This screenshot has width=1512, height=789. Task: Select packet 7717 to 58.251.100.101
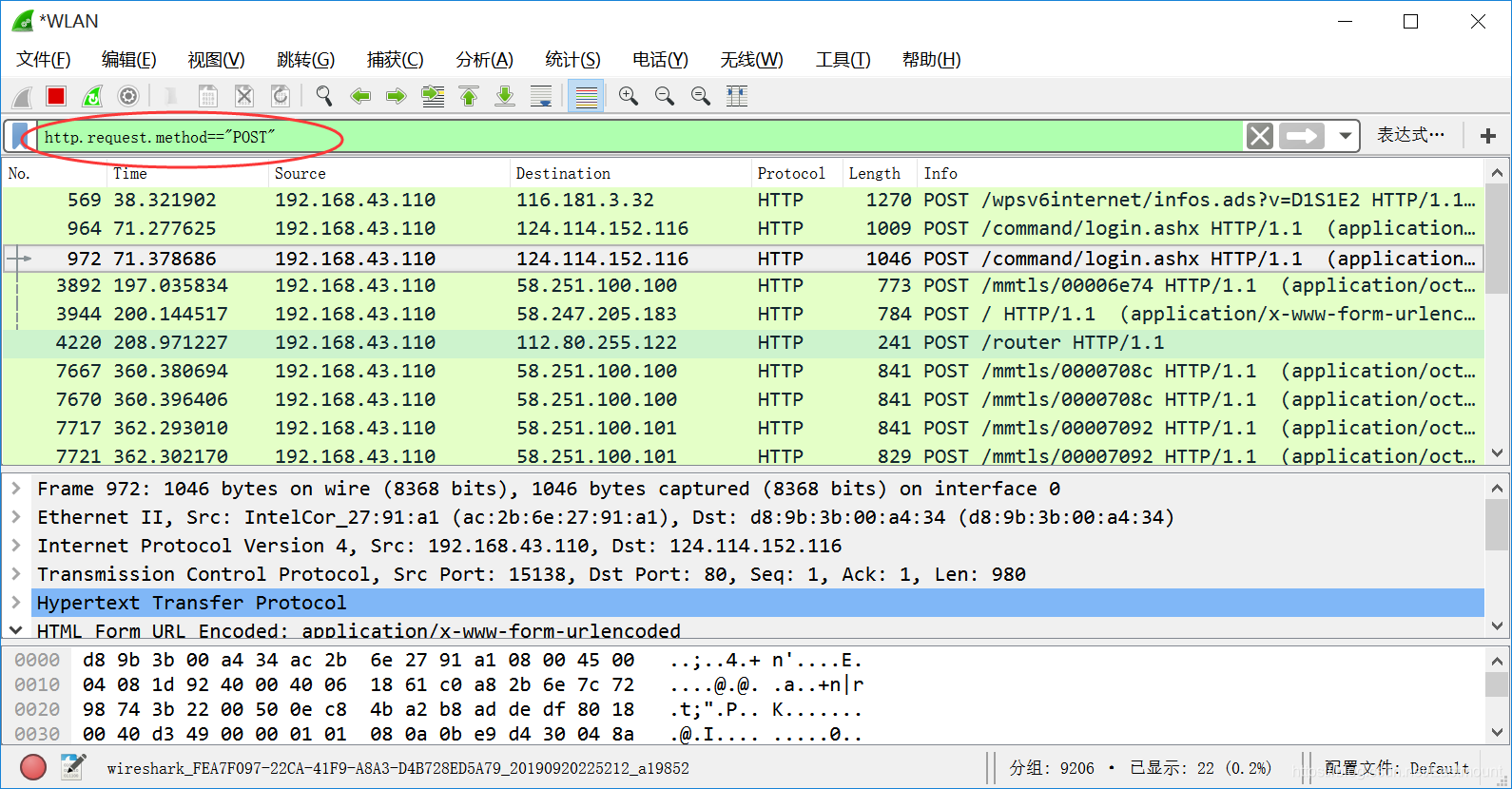click(742, 429)
